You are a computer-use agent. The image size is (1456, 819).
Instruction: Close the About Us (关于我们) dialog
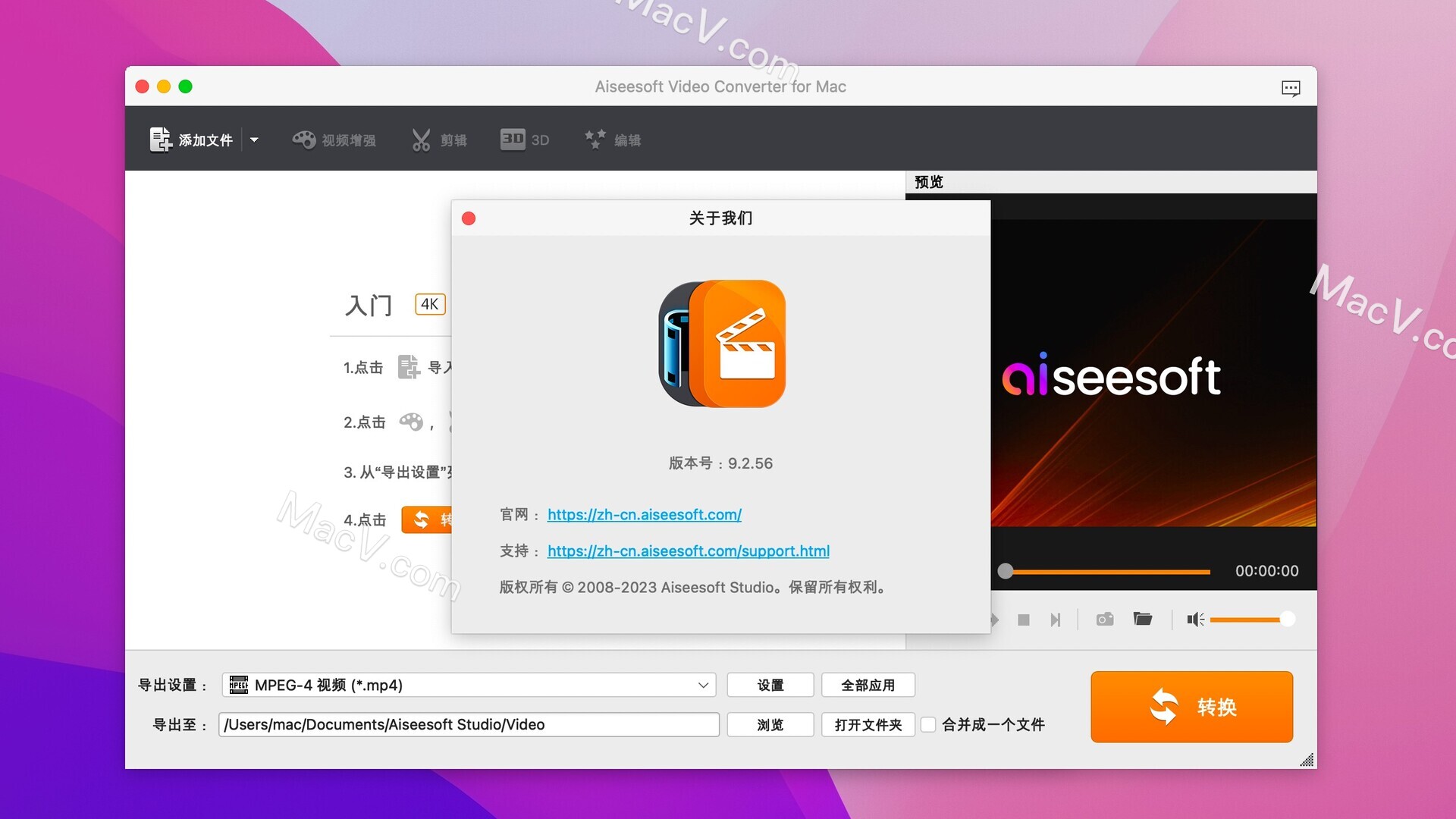469,218
